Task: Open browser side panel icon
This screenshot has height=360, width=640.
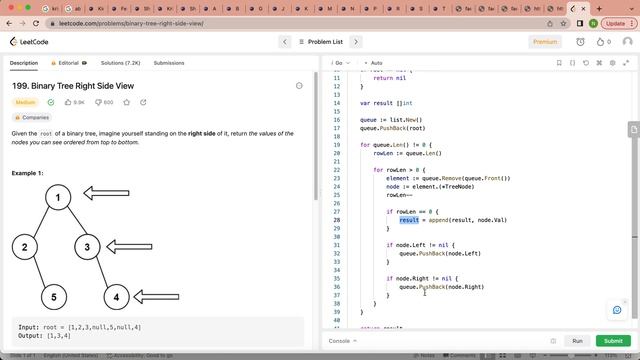Action: click(580, 24)
